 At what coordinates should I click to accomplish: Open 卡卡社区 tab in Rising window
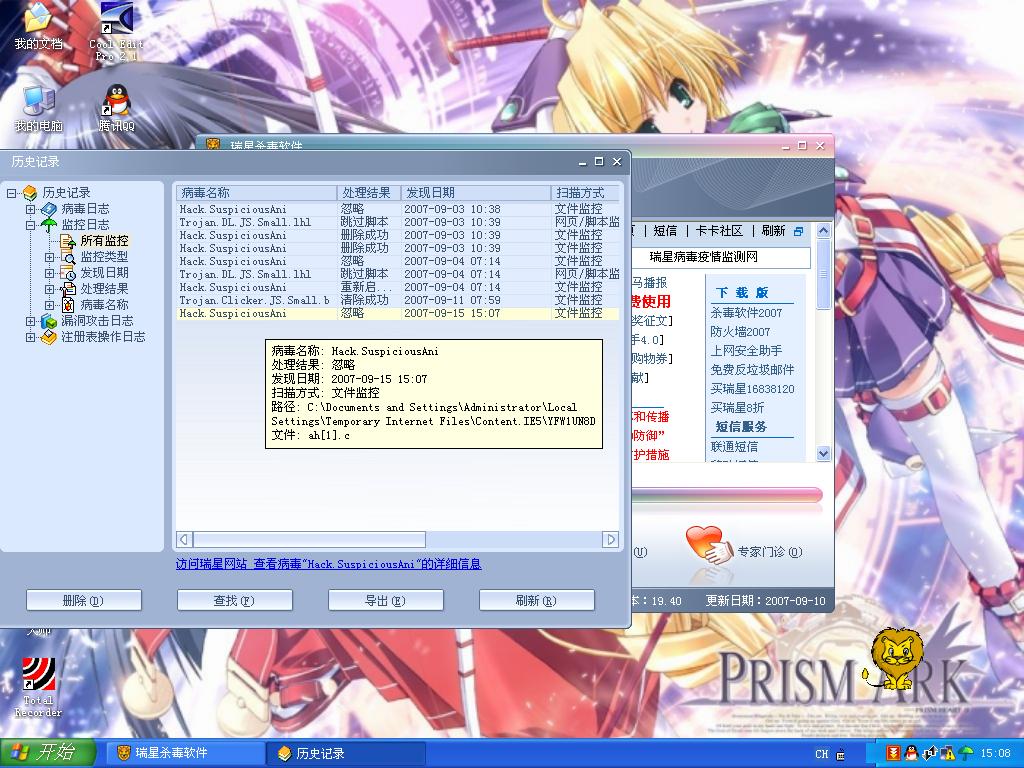coord(719,231)
